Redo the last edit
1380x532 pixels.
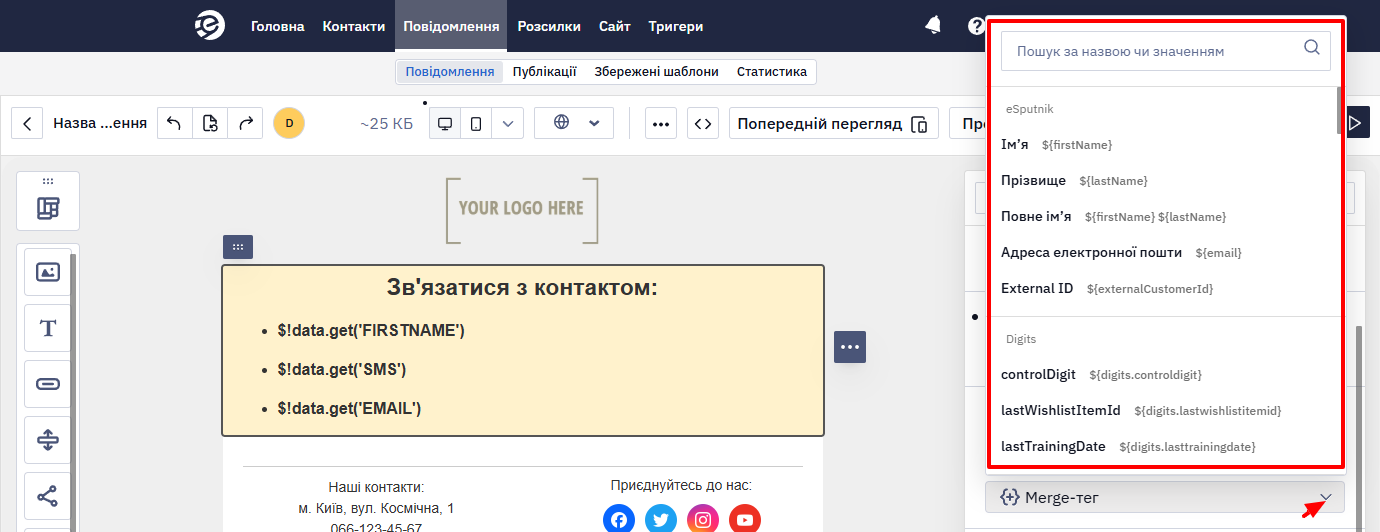click(245, 124)
